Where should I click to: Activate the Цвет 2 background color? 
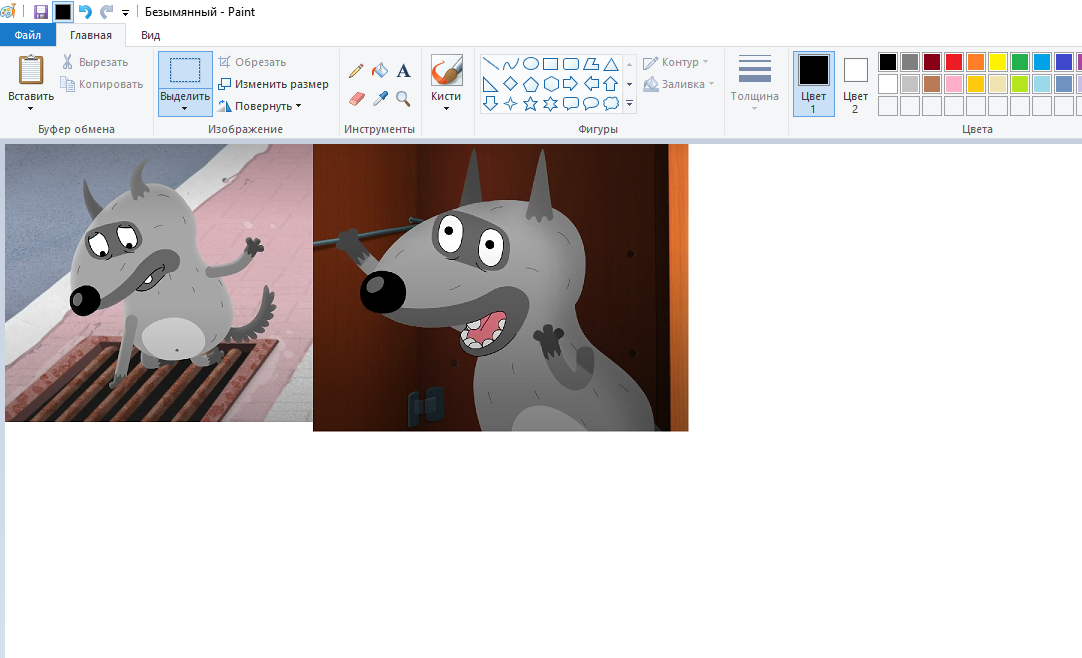coord(856,83)
